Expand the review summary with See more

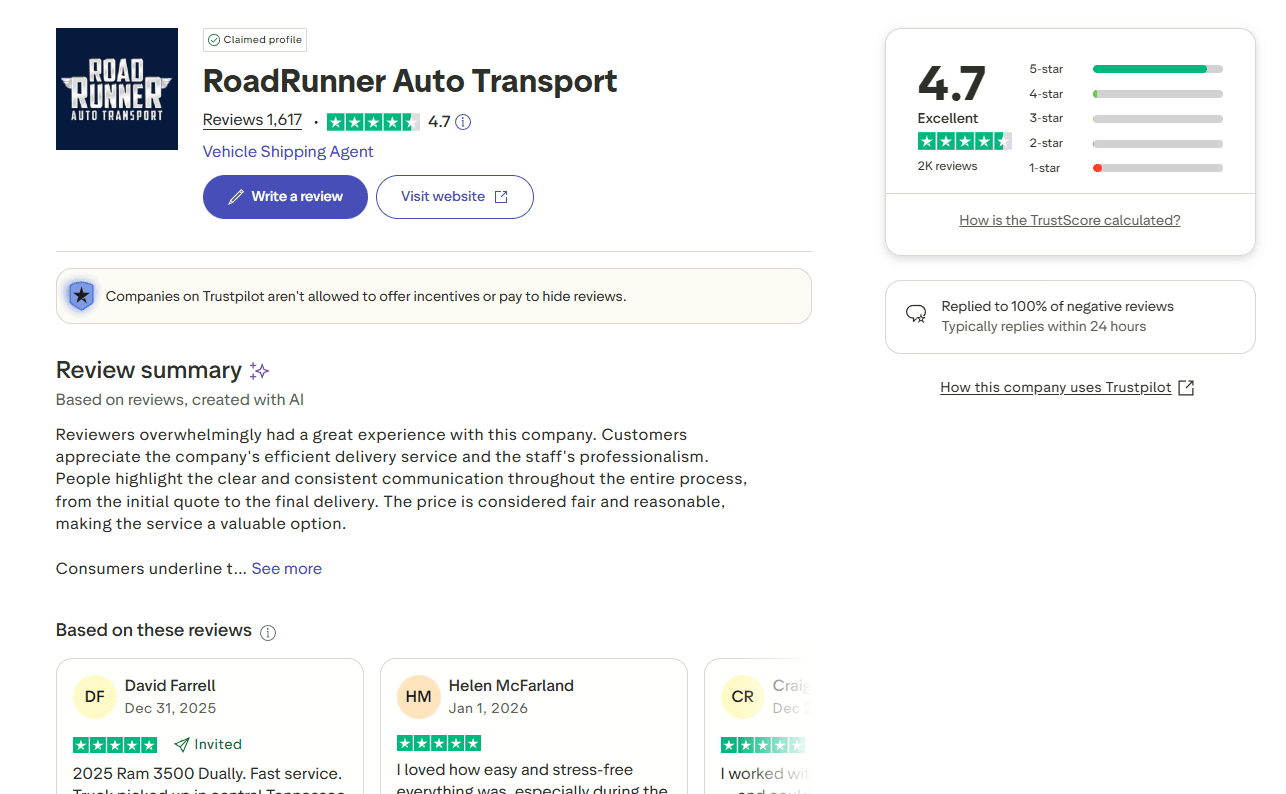click(x=287, y=568)
